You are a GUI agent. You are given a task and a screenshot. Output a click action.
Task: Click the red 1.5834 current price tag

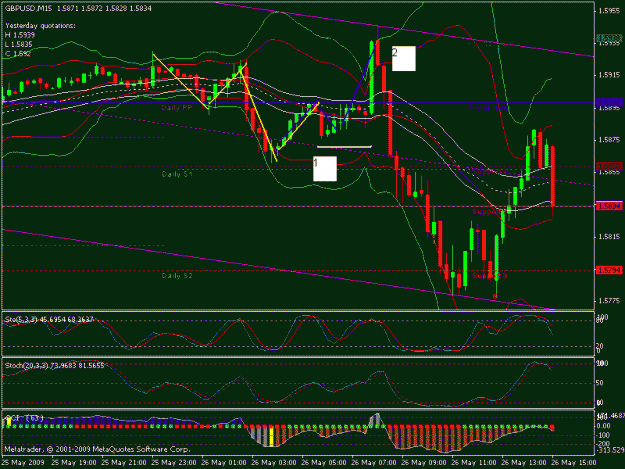pyautogui.click(x=609, y=206)
